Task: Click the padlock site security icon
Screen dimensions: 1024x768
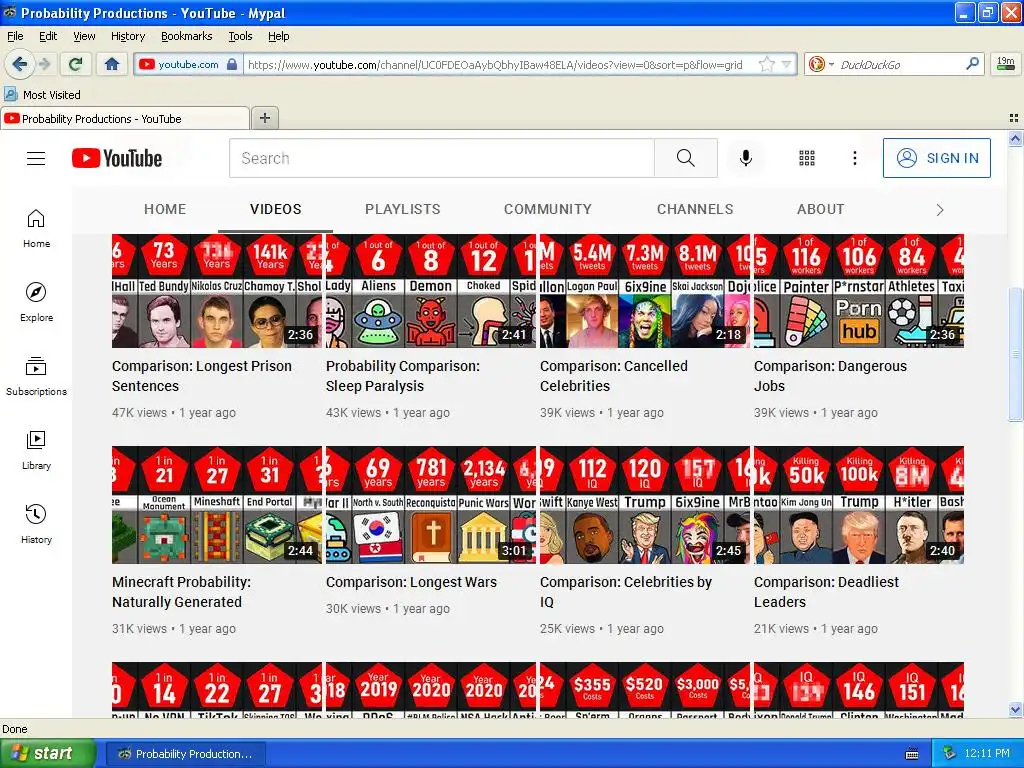Action: [x=231, y=64]
